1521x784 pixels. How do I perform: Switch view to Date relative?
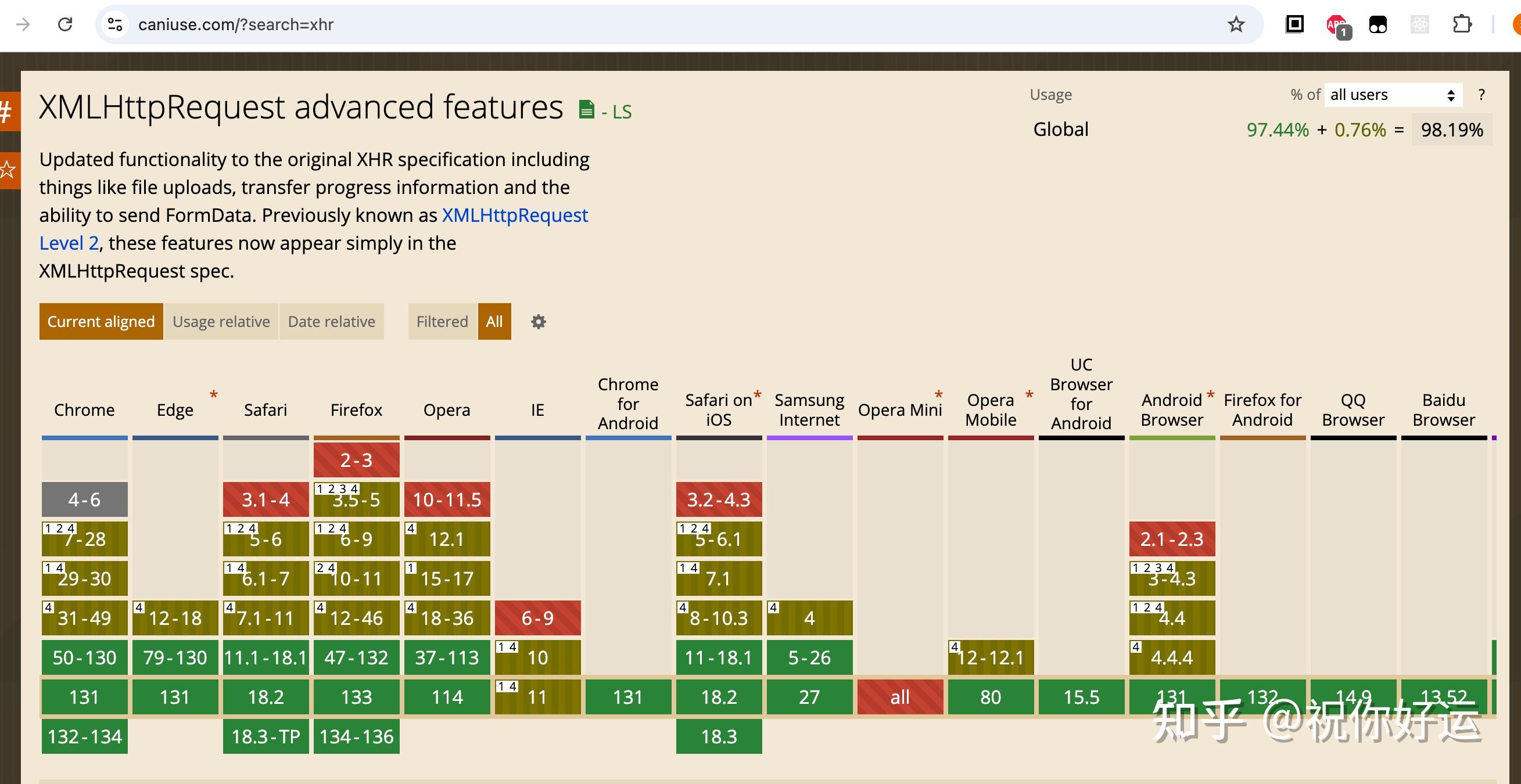(x=331, y=322)
